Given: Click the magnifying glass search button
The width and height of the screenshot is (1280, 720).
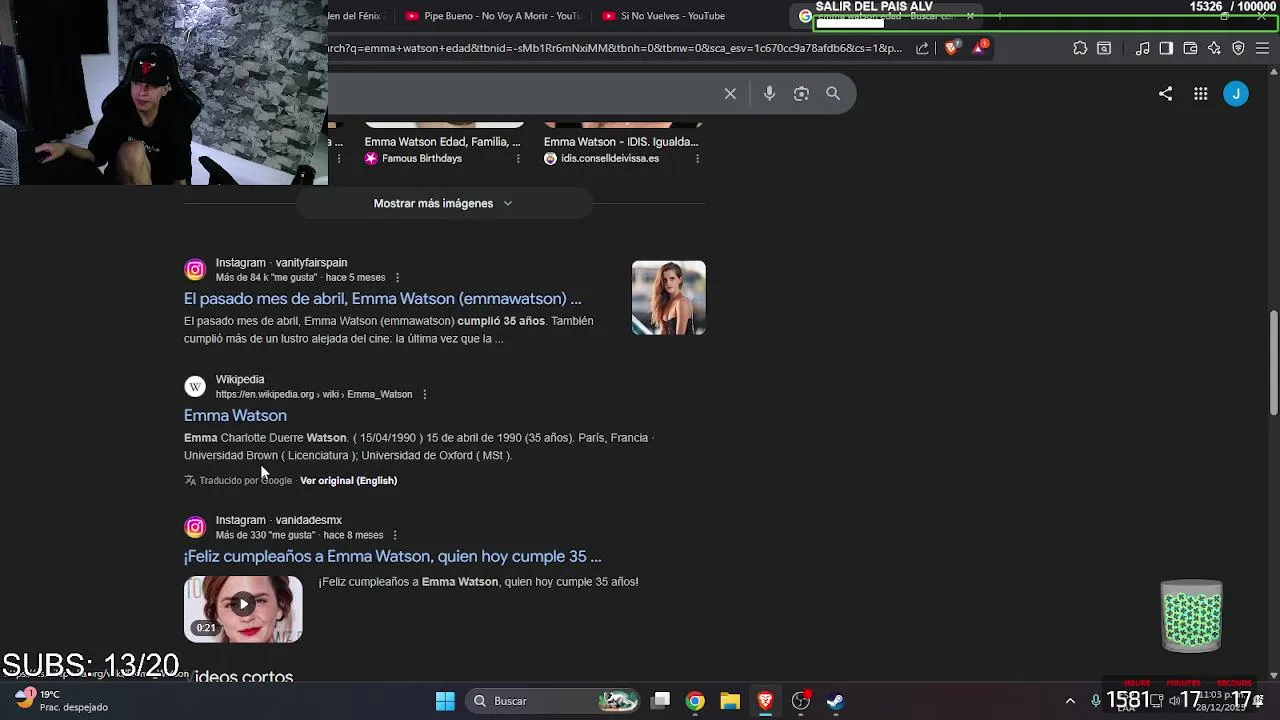Looking at the screenshot, I should pos(833,93).
